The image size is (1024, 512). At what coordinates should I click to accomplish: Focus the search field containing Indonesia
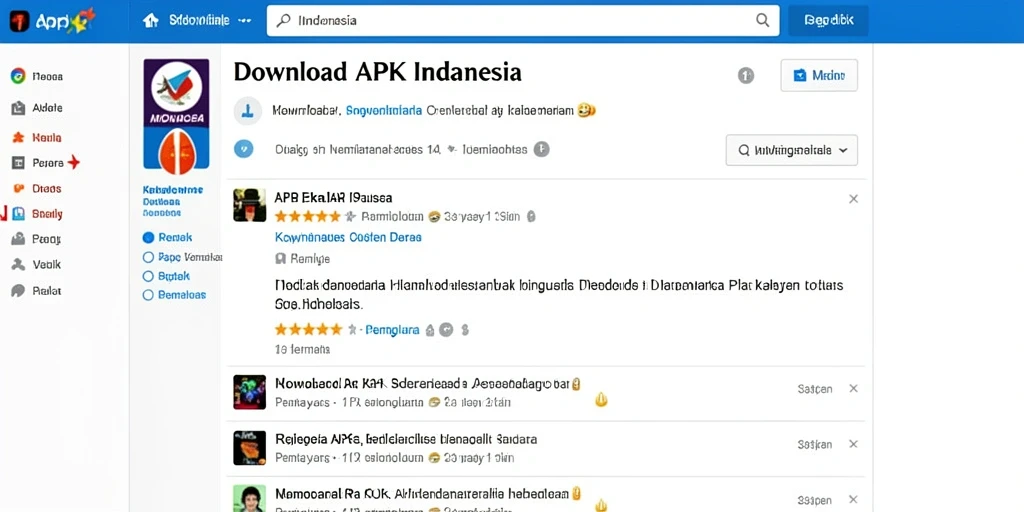[x=522, y=20]
